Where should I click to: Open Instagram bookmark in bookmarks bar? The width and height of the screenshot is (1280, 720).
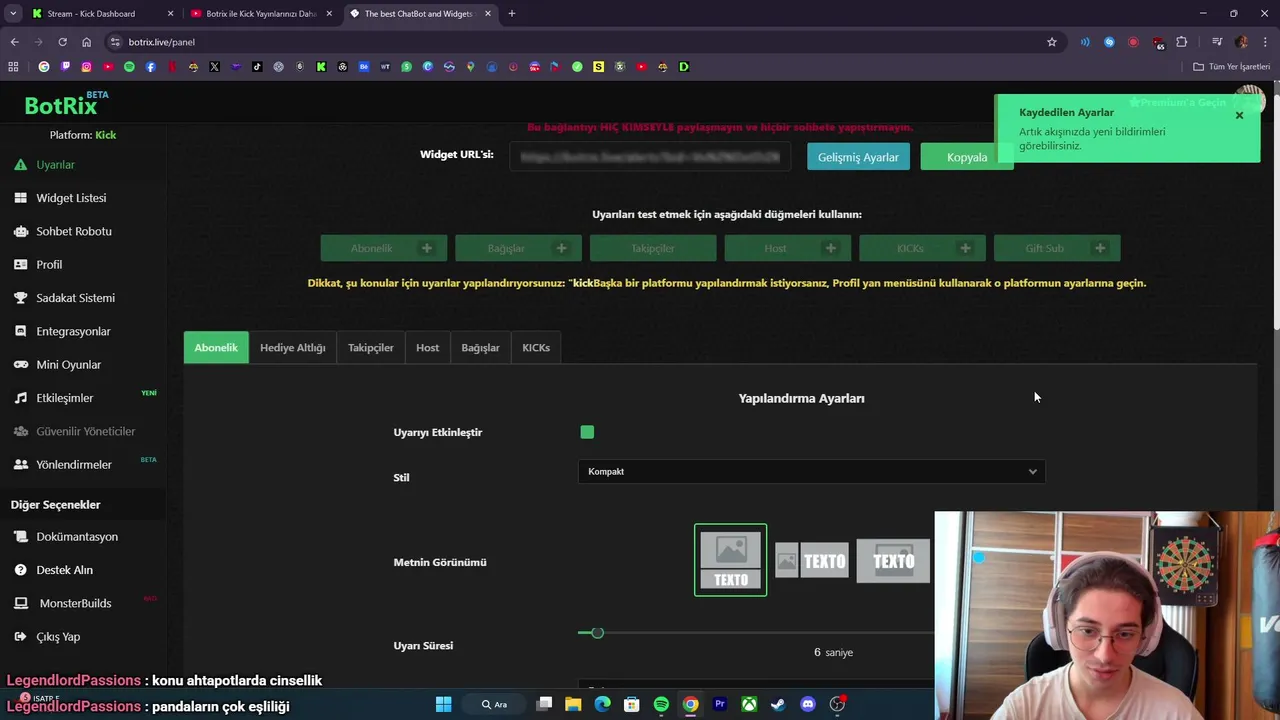point(86,67)
